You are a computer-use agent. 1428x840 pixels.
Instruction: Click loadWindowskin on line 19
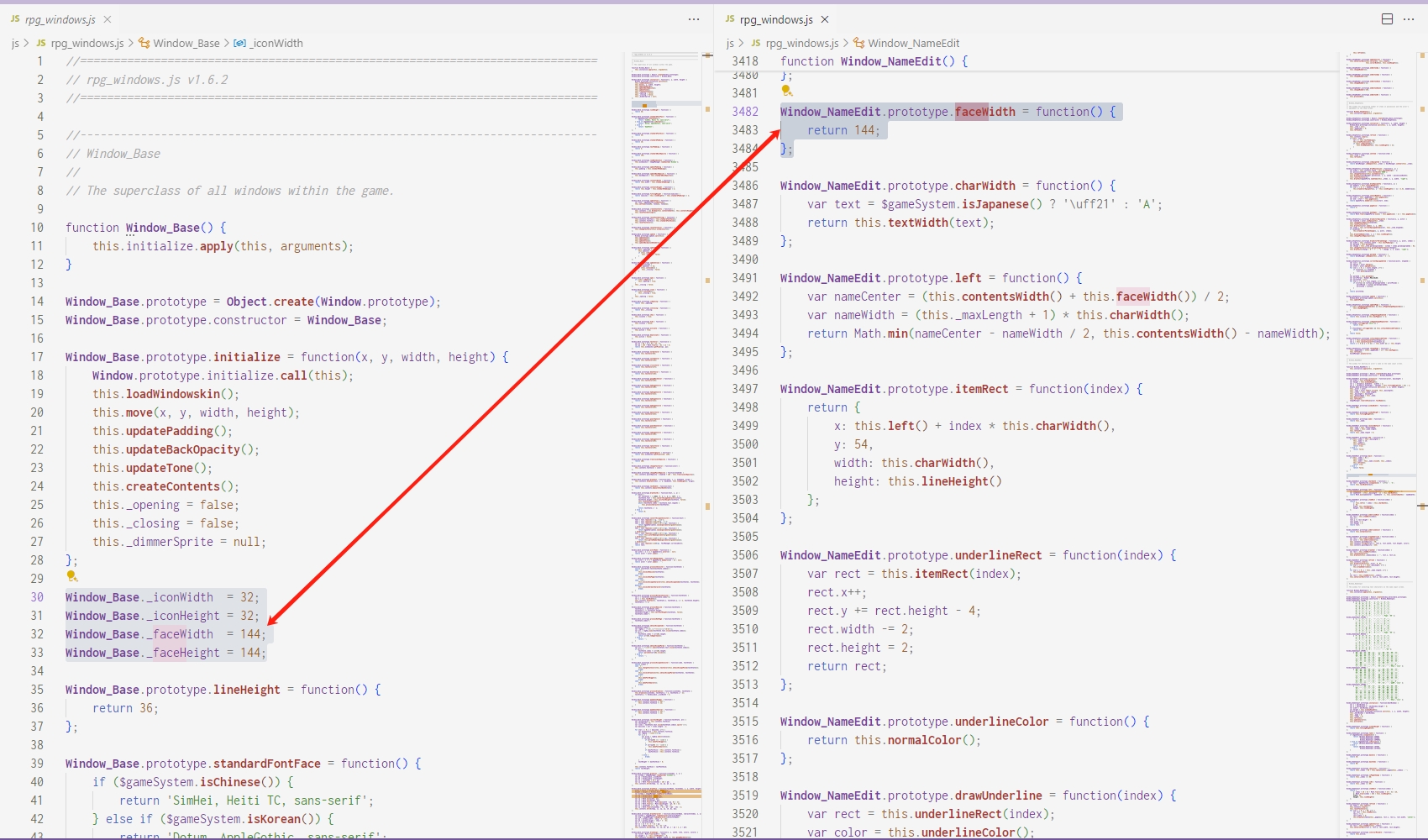173,394
